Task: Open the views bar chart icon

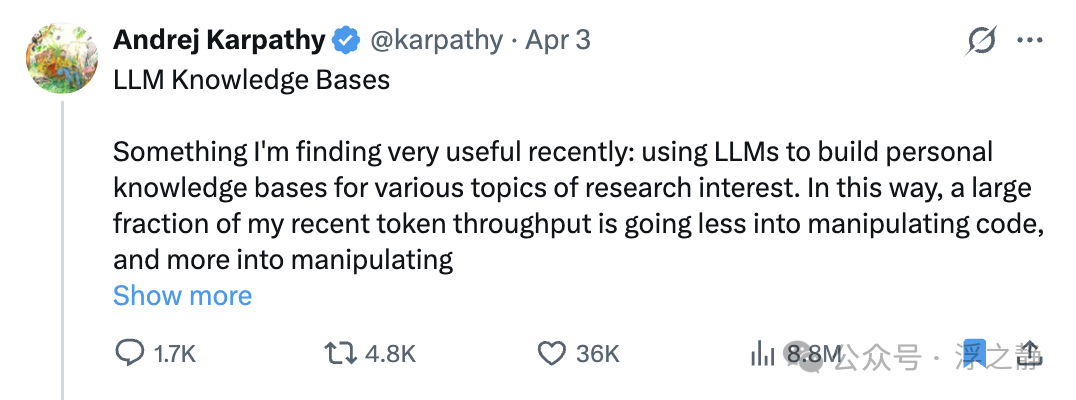Action: (x=762, y=354)
